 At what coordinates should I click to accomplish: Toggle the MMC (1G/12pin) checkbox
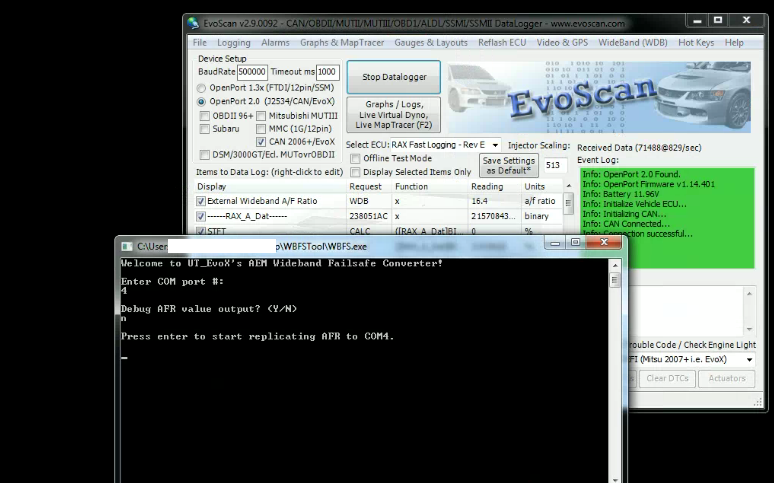coord(261,129)
